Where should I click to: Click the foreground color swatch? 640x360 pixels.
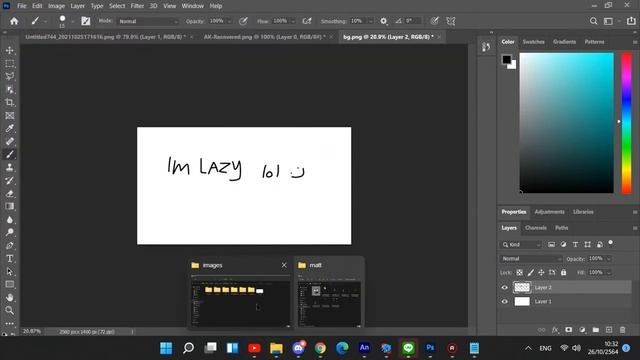[507, 60]
